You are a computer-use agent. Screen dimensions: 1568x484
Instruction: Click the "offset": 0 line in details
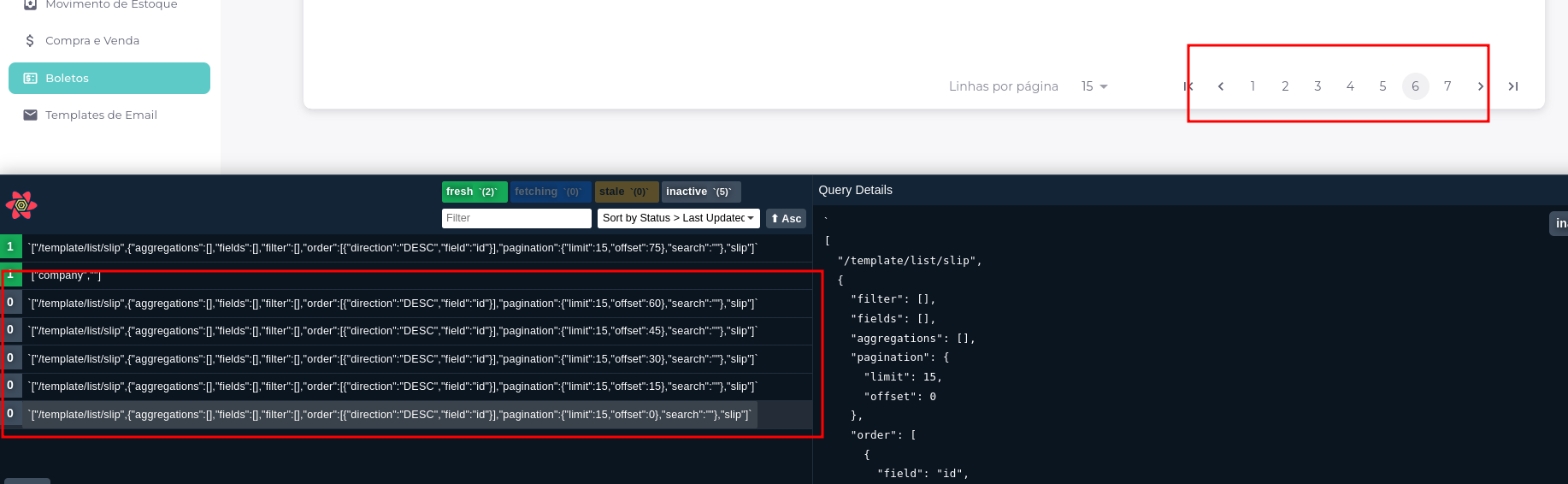pyautogui.click(x=900, y=397)
